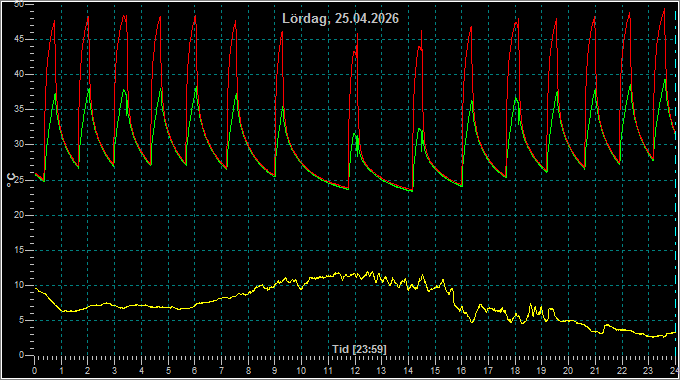Click the 20 degree y-axis label
This screenshot has height=380, width=680.
coord(19,215)
